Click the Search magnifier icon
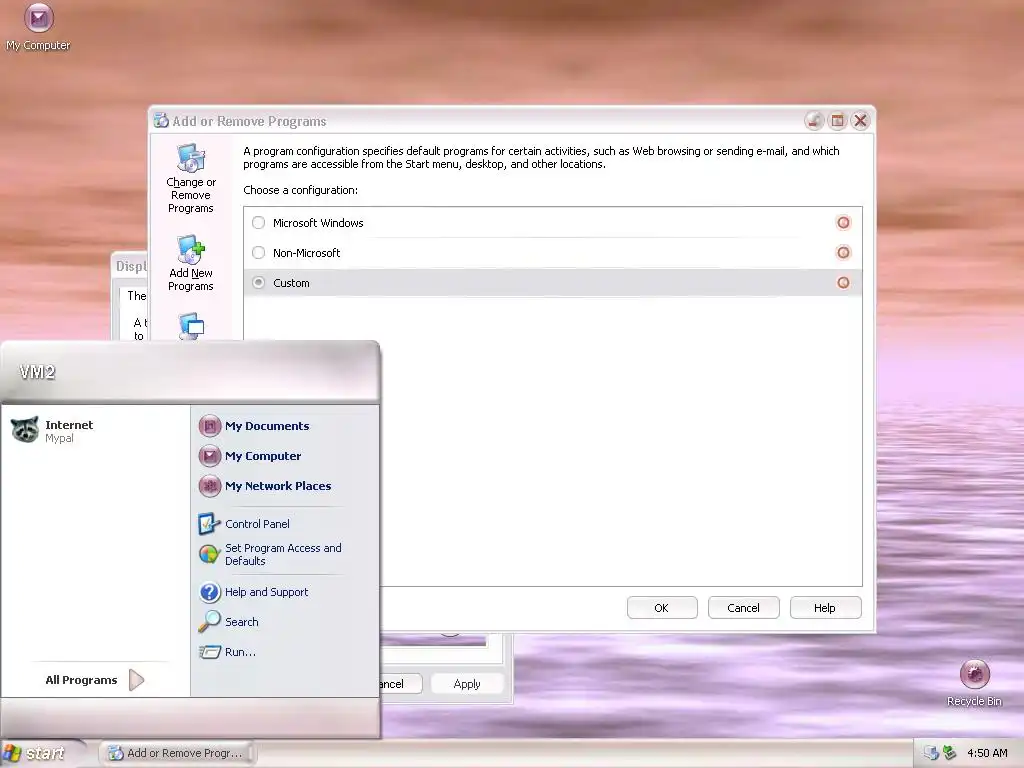Viewport: 1024px width, 768px height. pos(209,622)
